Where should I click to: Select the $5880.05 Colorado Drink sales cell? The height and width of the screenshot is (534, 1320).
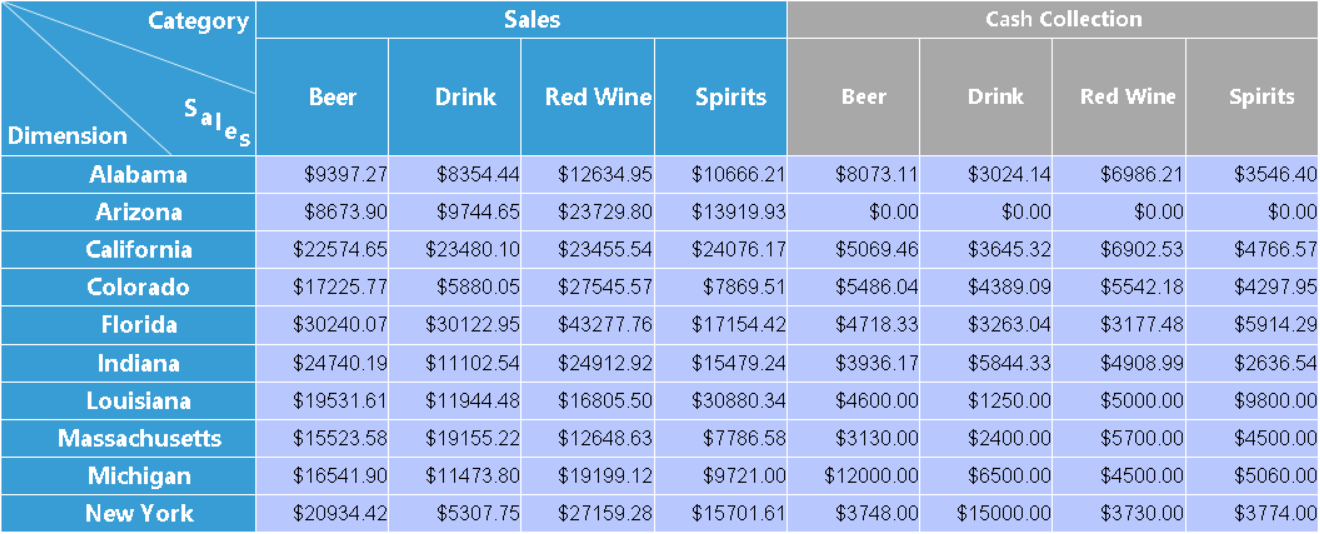tap(477, 288)
